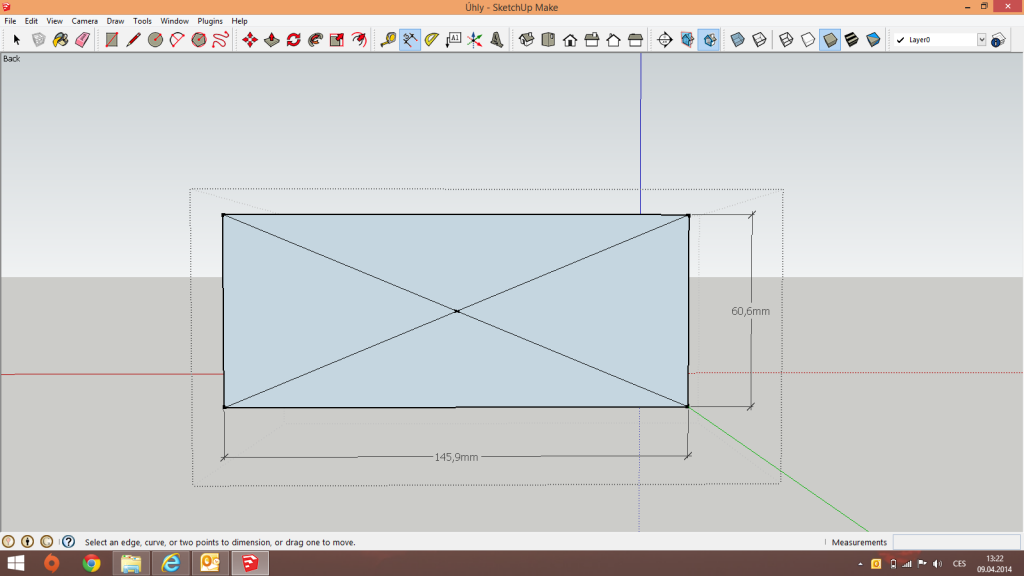Open the Draw menu
Image resolution: width=1024 pixels, height=576 pixels.
pos(115,21)
